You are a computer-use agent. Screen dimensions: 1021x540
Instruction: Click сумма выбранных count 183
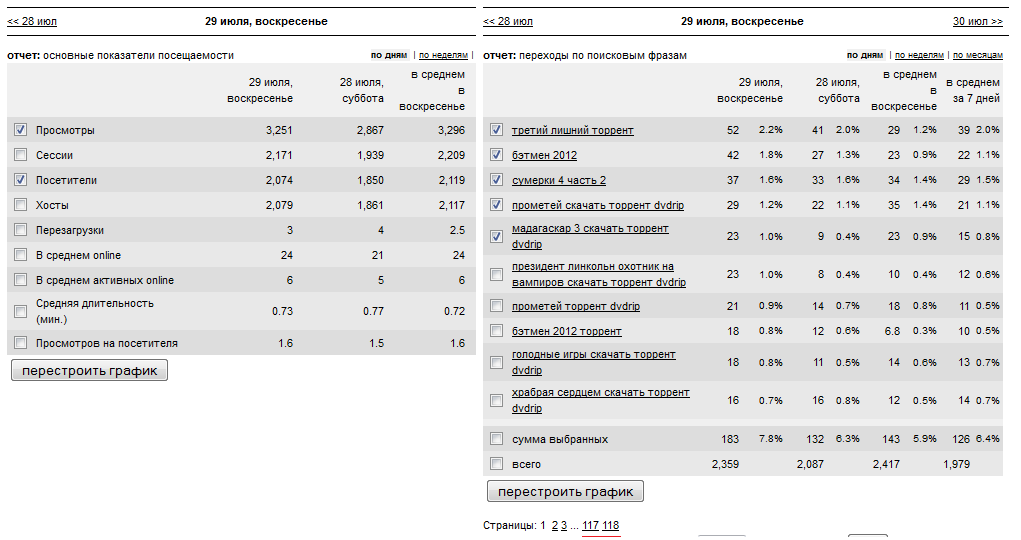click(x=730, y=439)
